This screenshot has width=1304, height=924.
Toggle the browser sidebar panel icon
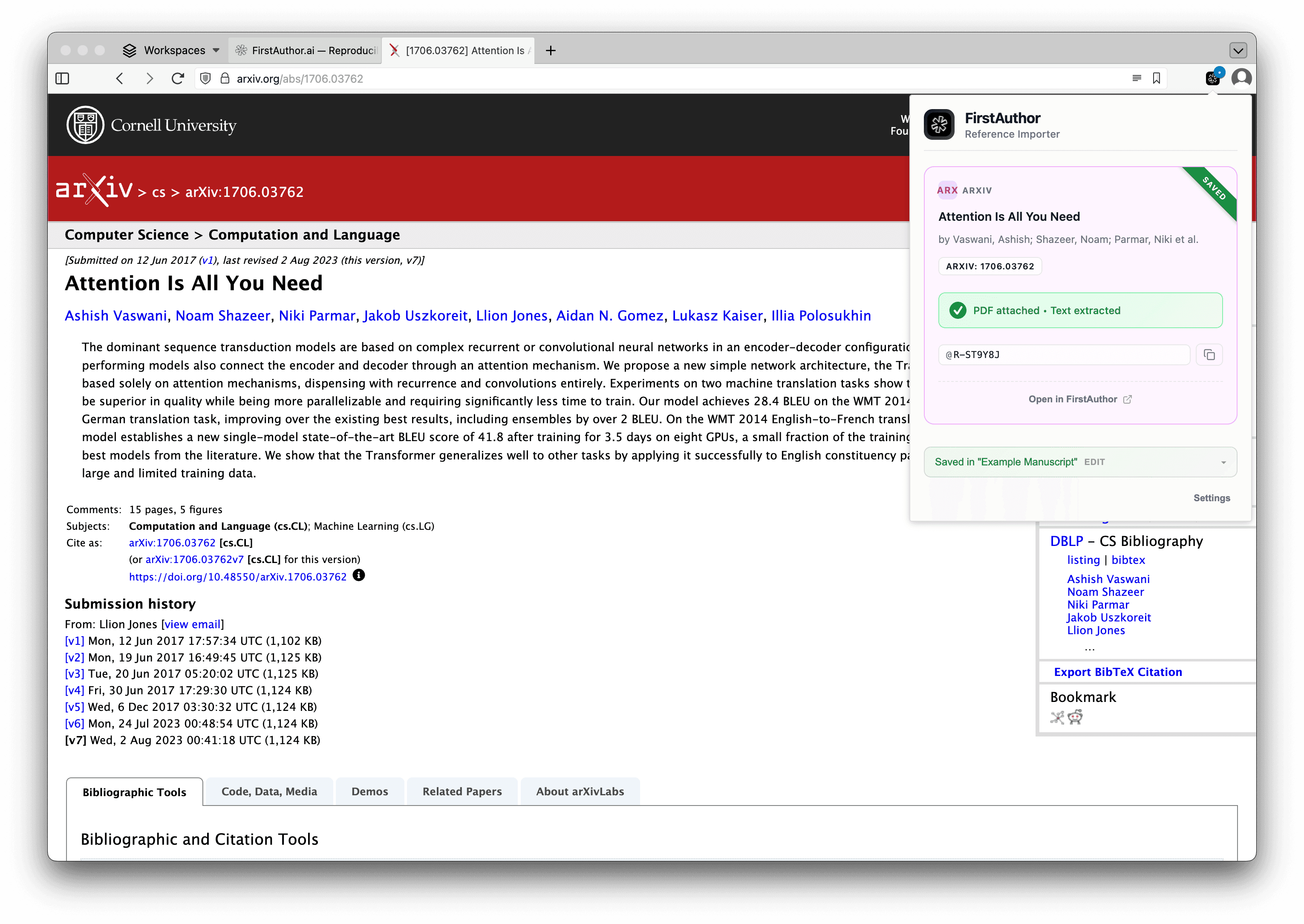[x=63, y=78]
